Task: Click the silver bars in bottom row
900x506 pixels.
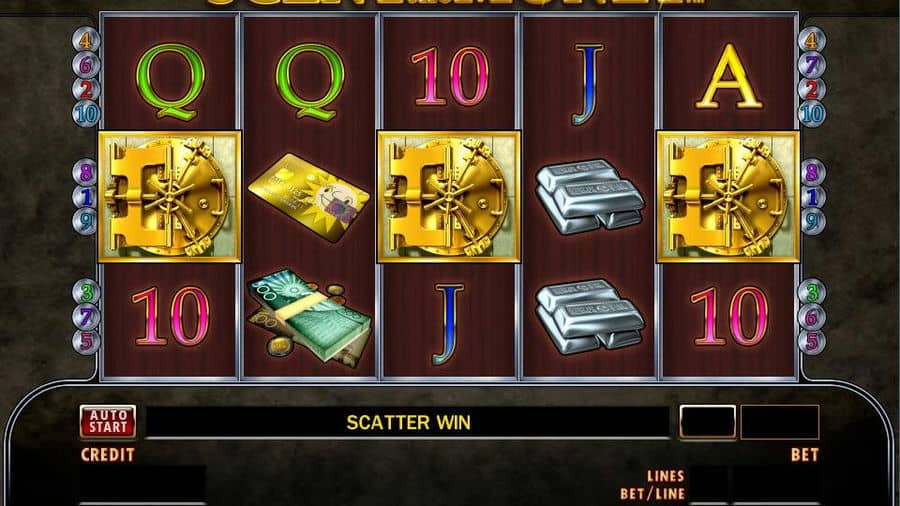Action: coord(589,317)
